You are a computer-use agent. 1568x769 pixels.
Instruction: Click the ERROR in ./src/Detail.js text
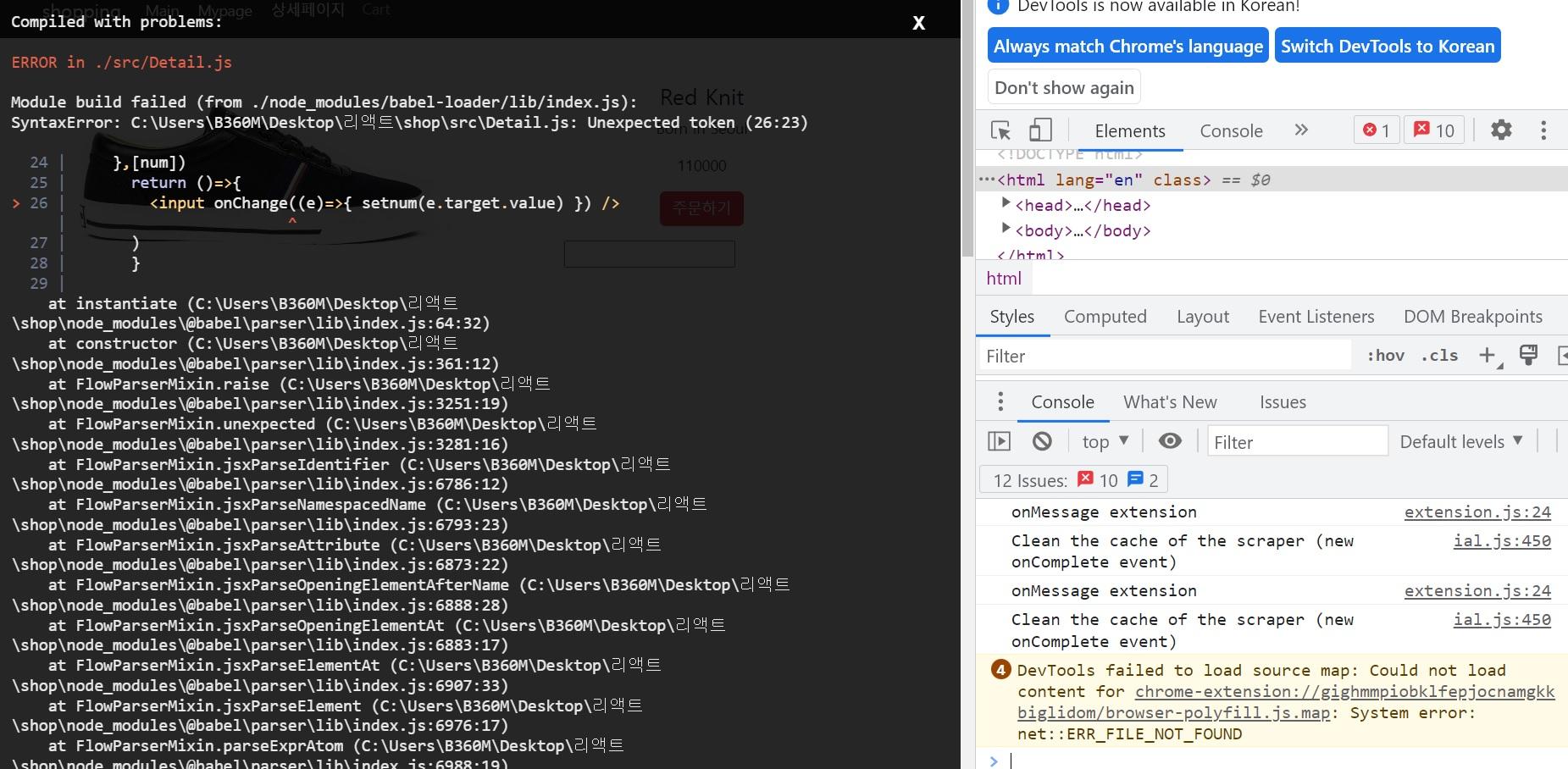(121, 63)
